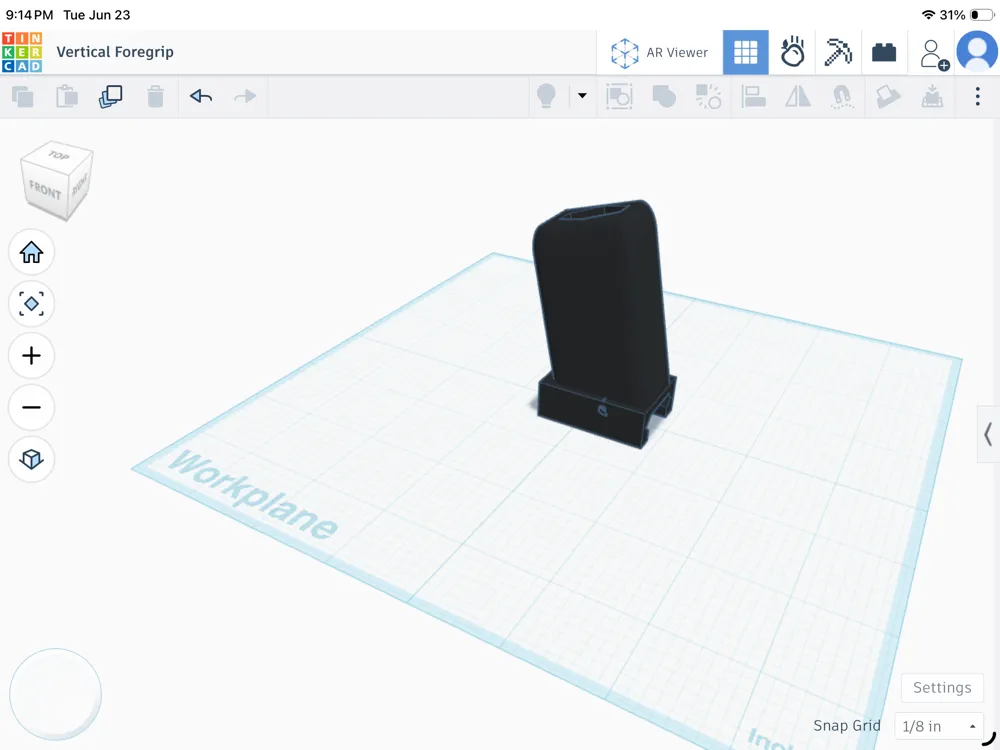Click the Copy toolbar icon

click(23, 97)
